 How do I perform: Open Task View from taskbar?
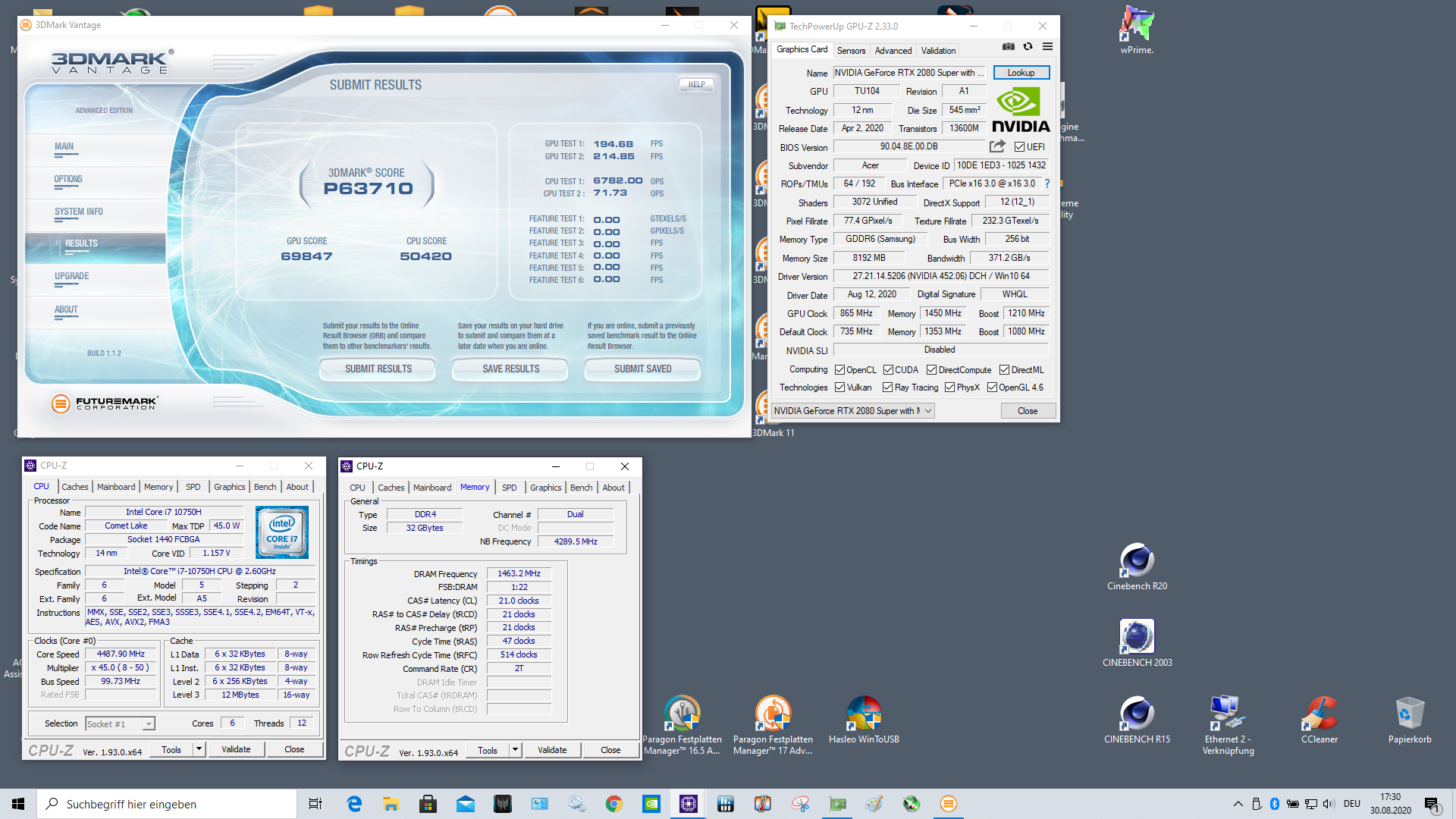coord(315,804)
